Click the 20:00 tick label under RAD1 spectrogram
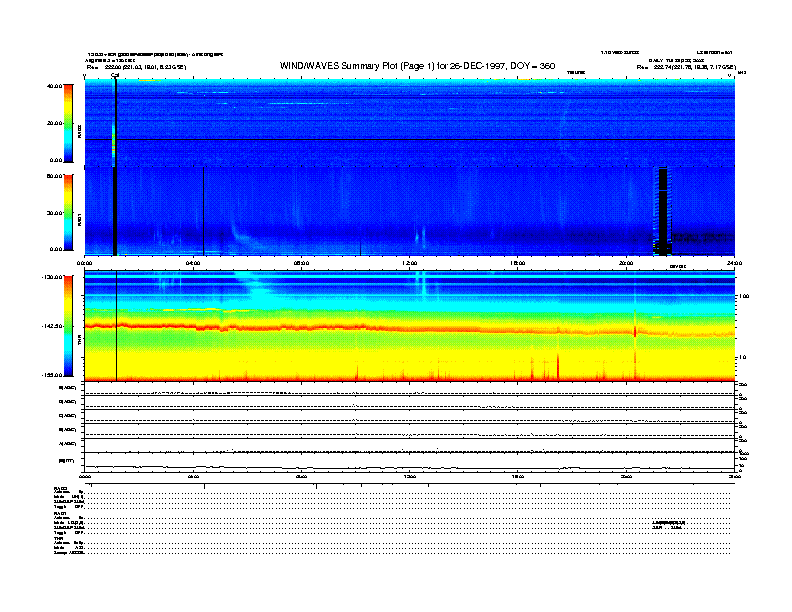Screen dimensions: 792x612 coord(626,263)
